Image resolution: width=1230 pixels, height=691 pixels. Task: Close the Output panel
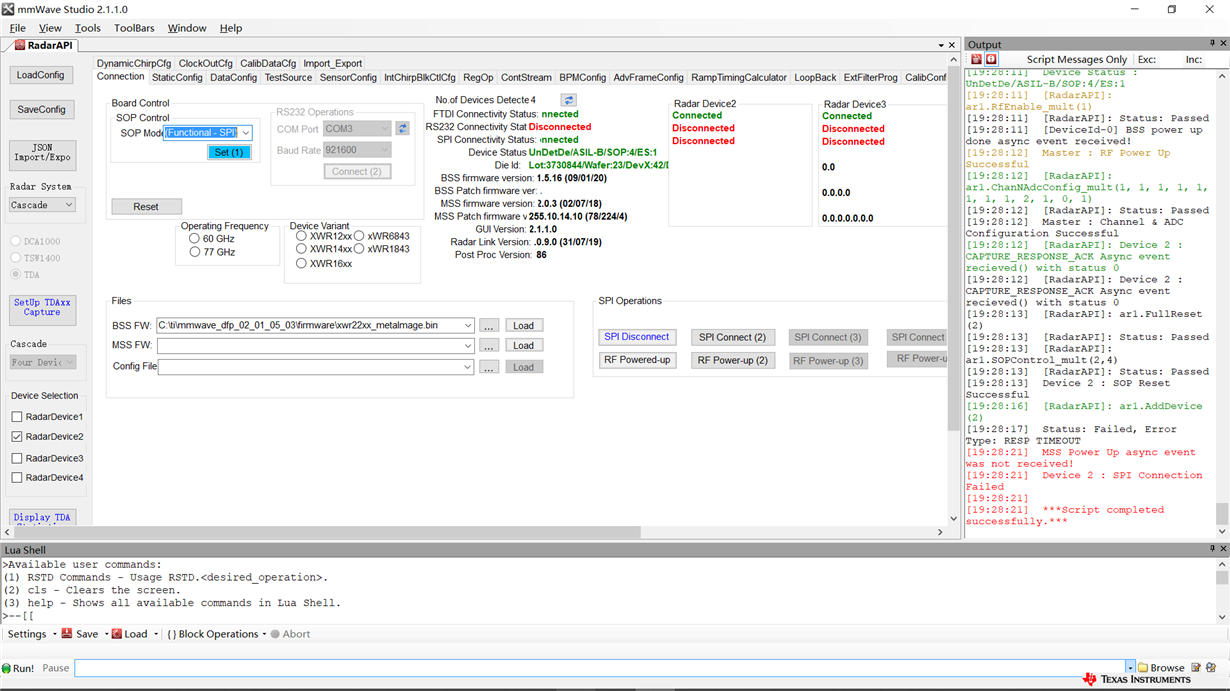click(x=1223, y=44)
